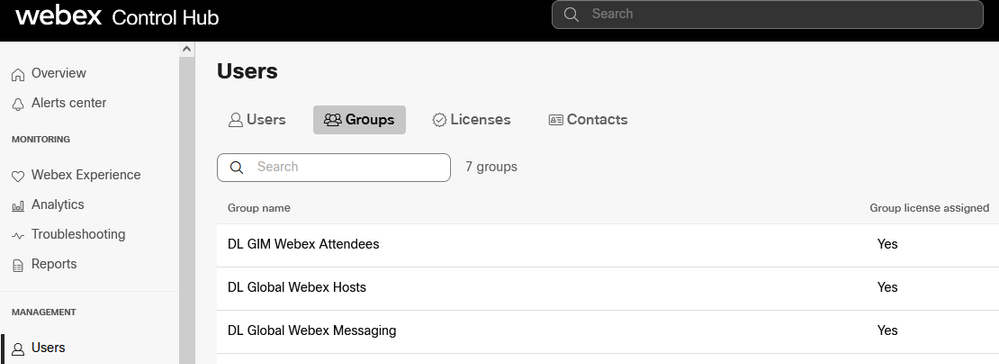Viewport: 999px width, 364px height.
Task: Click the Alerts center bell icon
Action: click(18, 104)
